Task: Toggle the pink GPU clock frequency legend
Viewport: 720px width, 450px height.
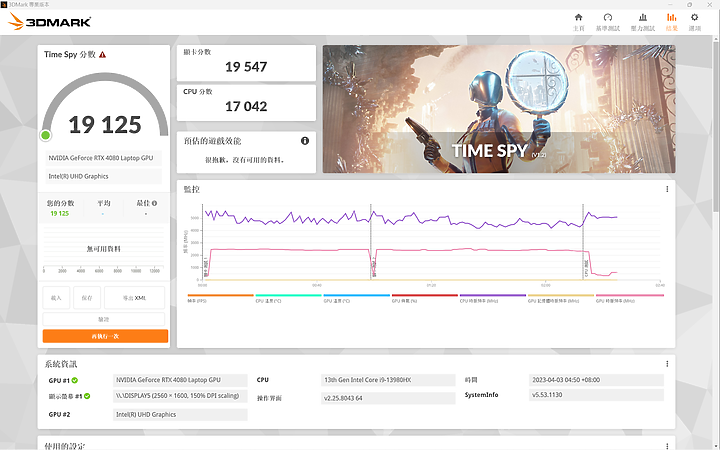Action: [629, 295]
